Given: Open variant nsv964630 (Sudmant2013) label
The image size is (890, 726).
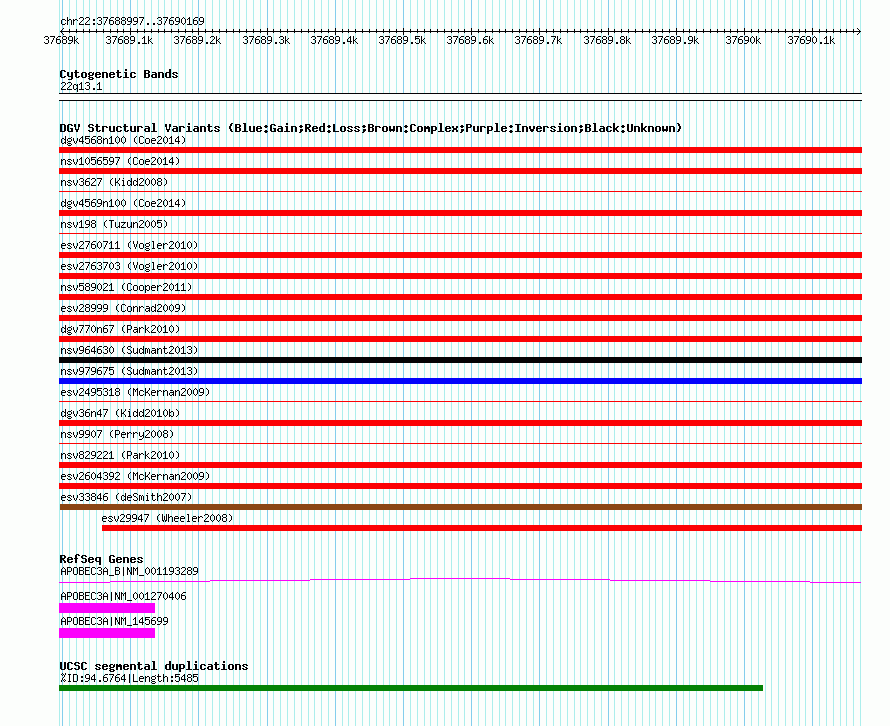Looking at the screenshot, I should (129, 350).
